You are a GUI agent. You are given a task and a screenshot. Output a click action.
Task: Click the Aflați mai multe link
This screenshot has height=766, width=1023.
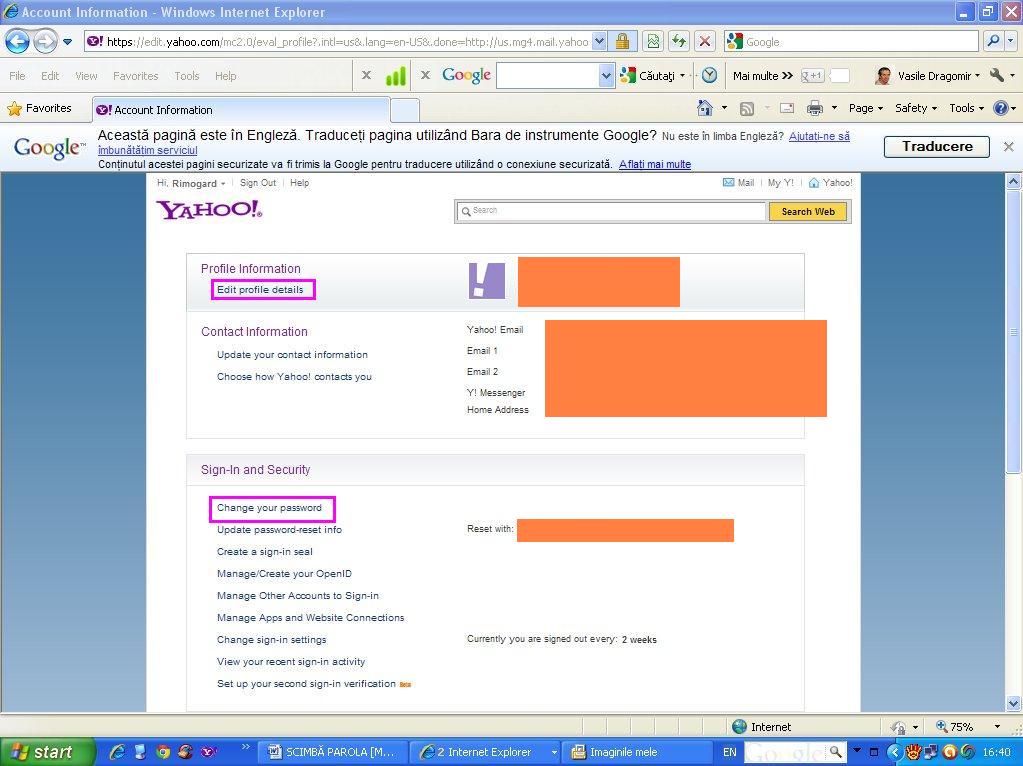tap(655, 164)
